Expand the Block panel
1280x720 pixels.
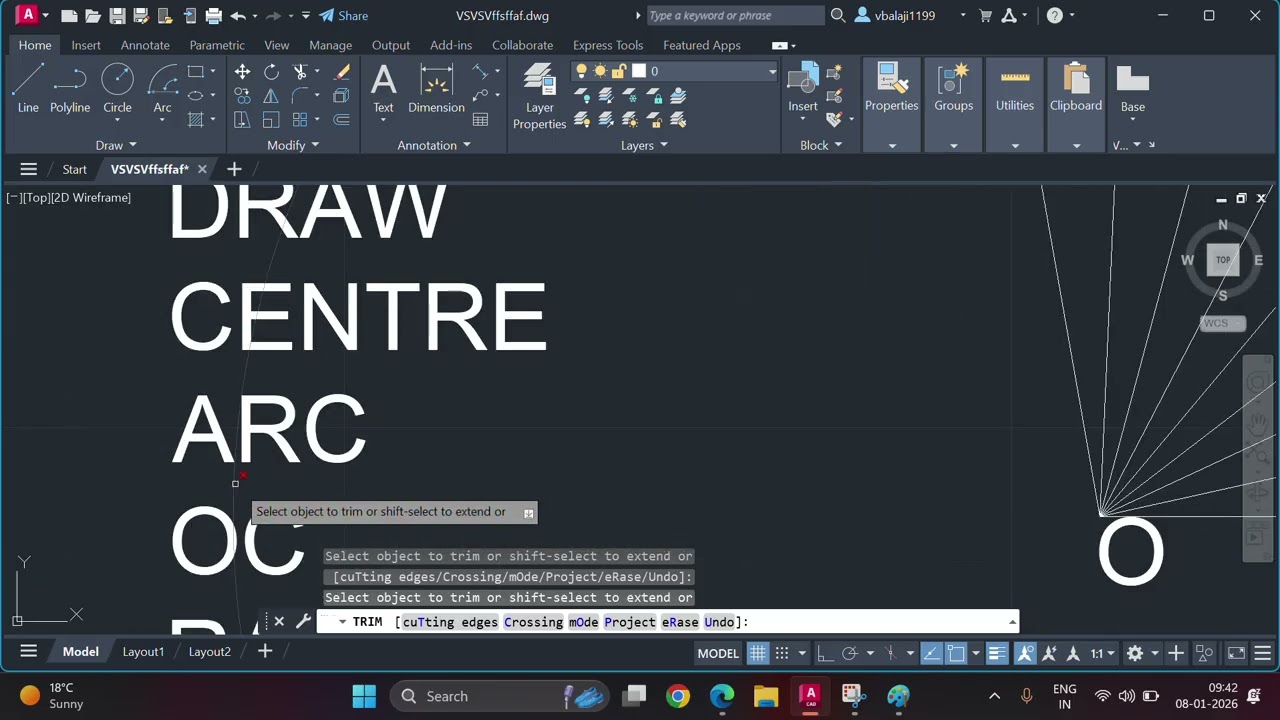[x=821, y=145]
